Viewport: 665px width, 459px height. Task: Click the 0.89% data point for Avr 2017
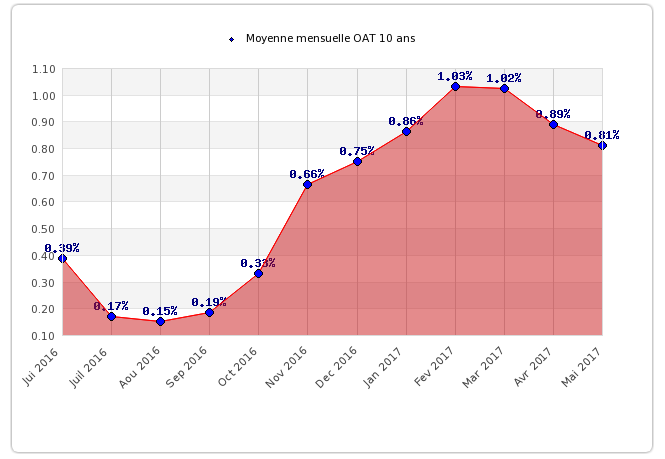(553, 124)
